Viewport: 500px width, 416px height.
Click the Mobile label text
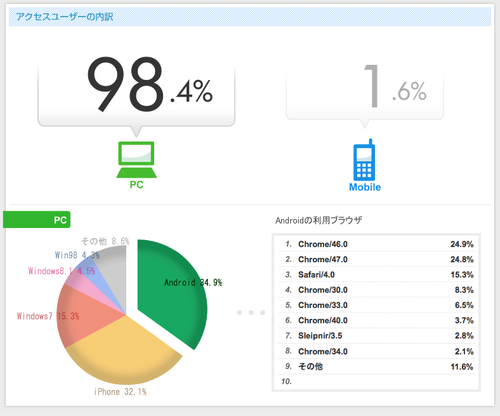click(365, 187)
